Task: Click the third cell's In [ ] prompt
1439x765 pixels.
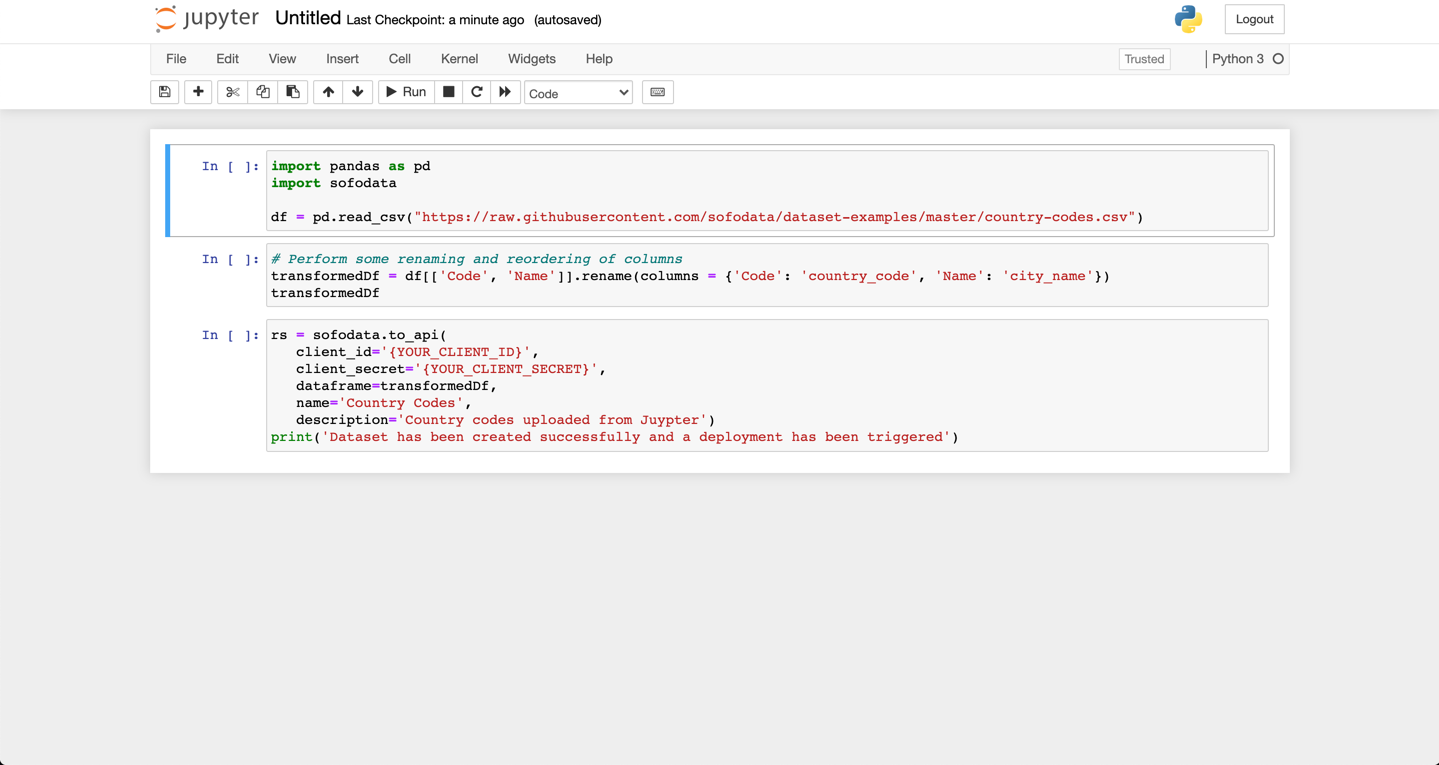Action: tap(230, 335)
